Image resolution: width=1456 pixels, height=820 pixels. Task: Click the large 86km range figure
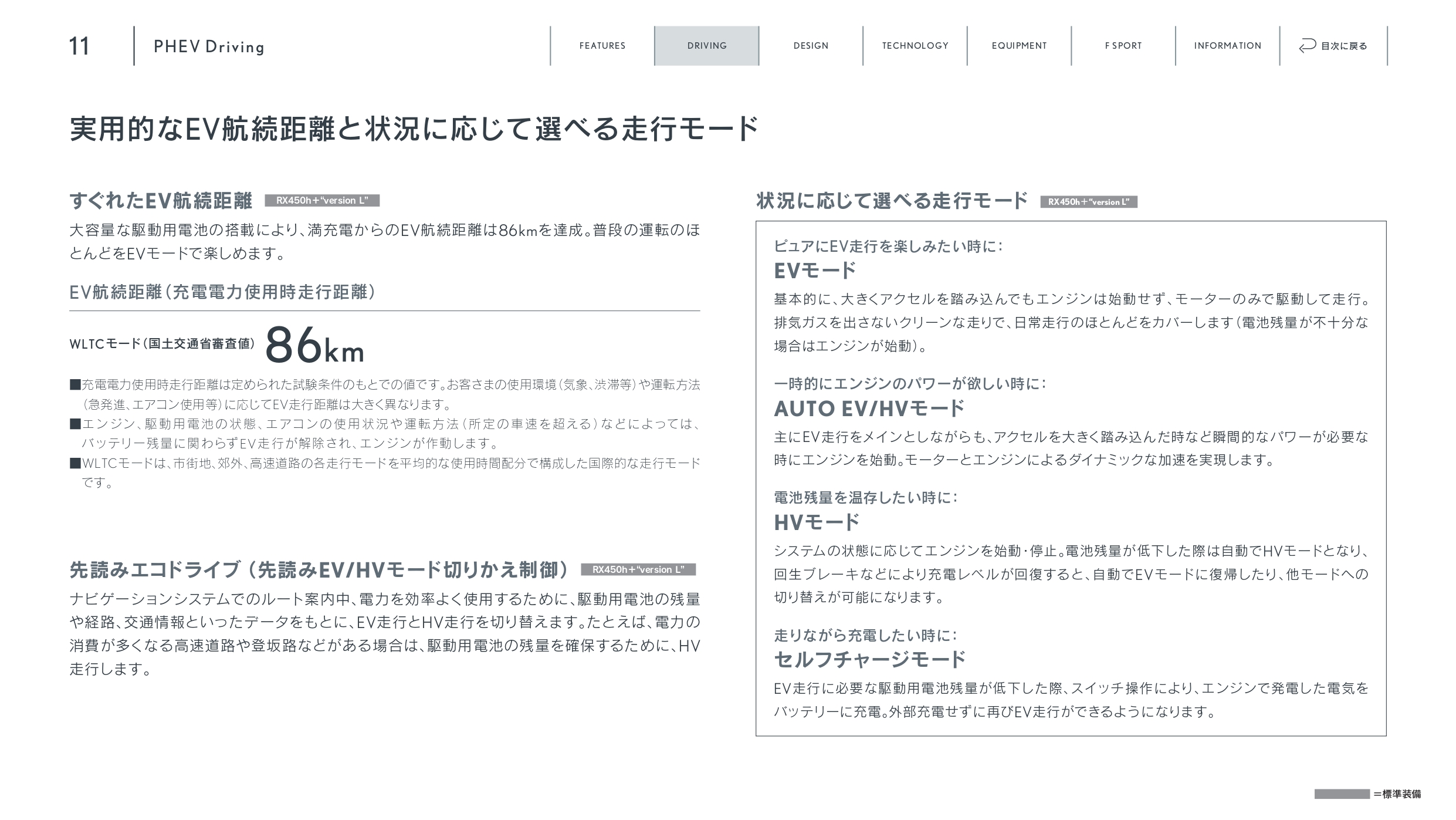tap(314, 346)
